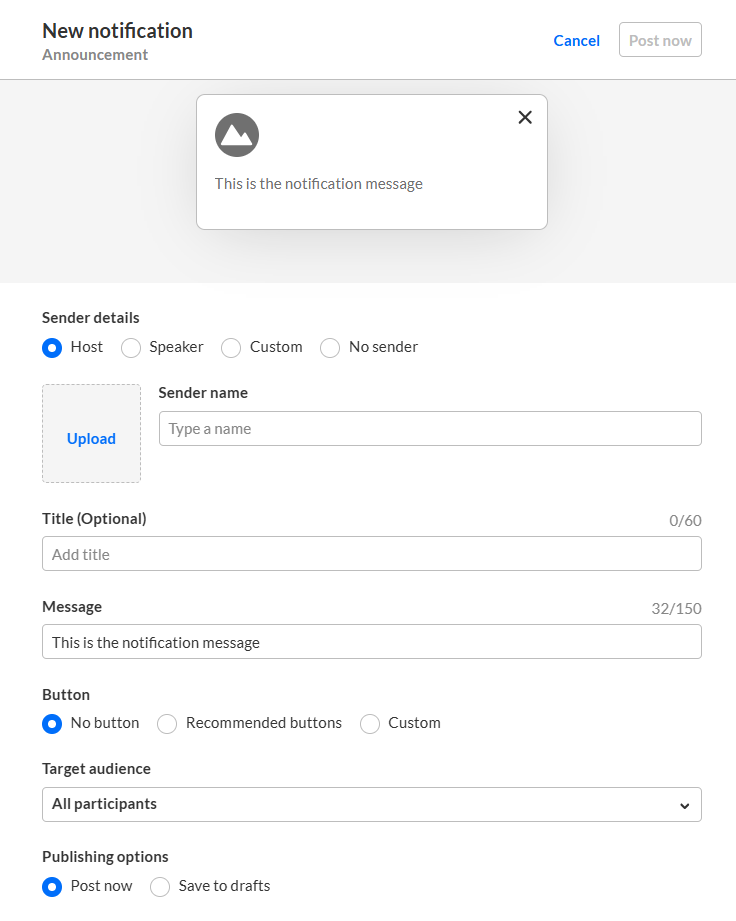Select the Host sender radio button

[x=52, y=348]
